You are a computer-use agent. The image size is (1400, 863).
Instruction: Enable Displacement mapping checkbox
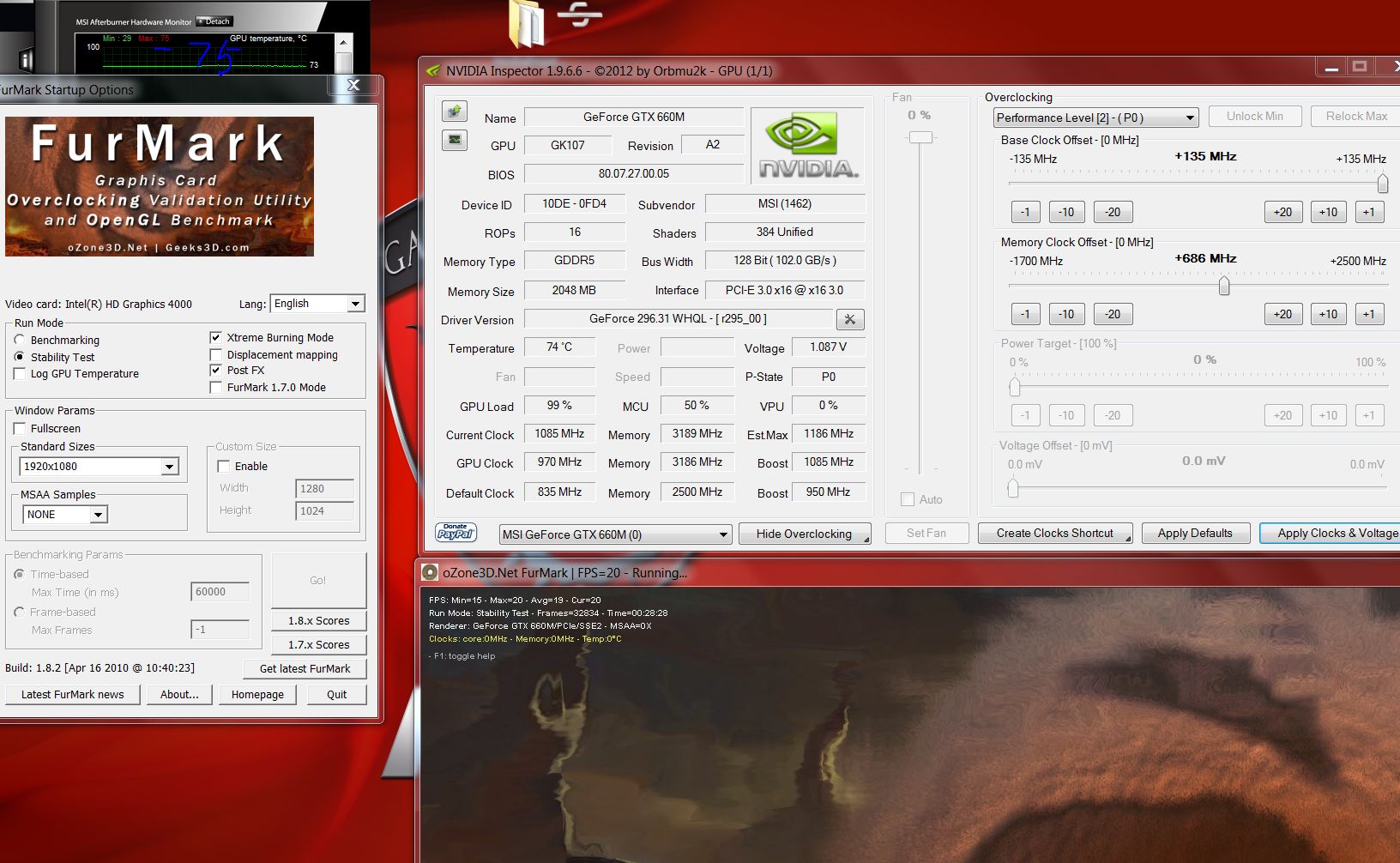click(x=216, y=354)
